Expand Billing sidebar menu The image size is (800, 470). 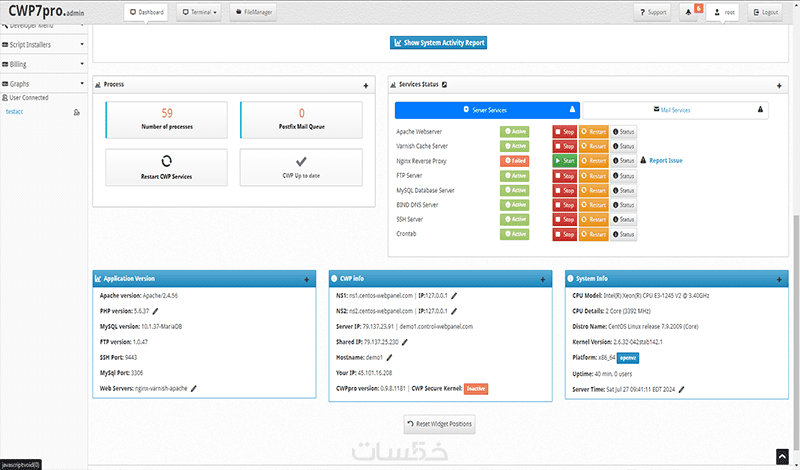pos(43,64)
